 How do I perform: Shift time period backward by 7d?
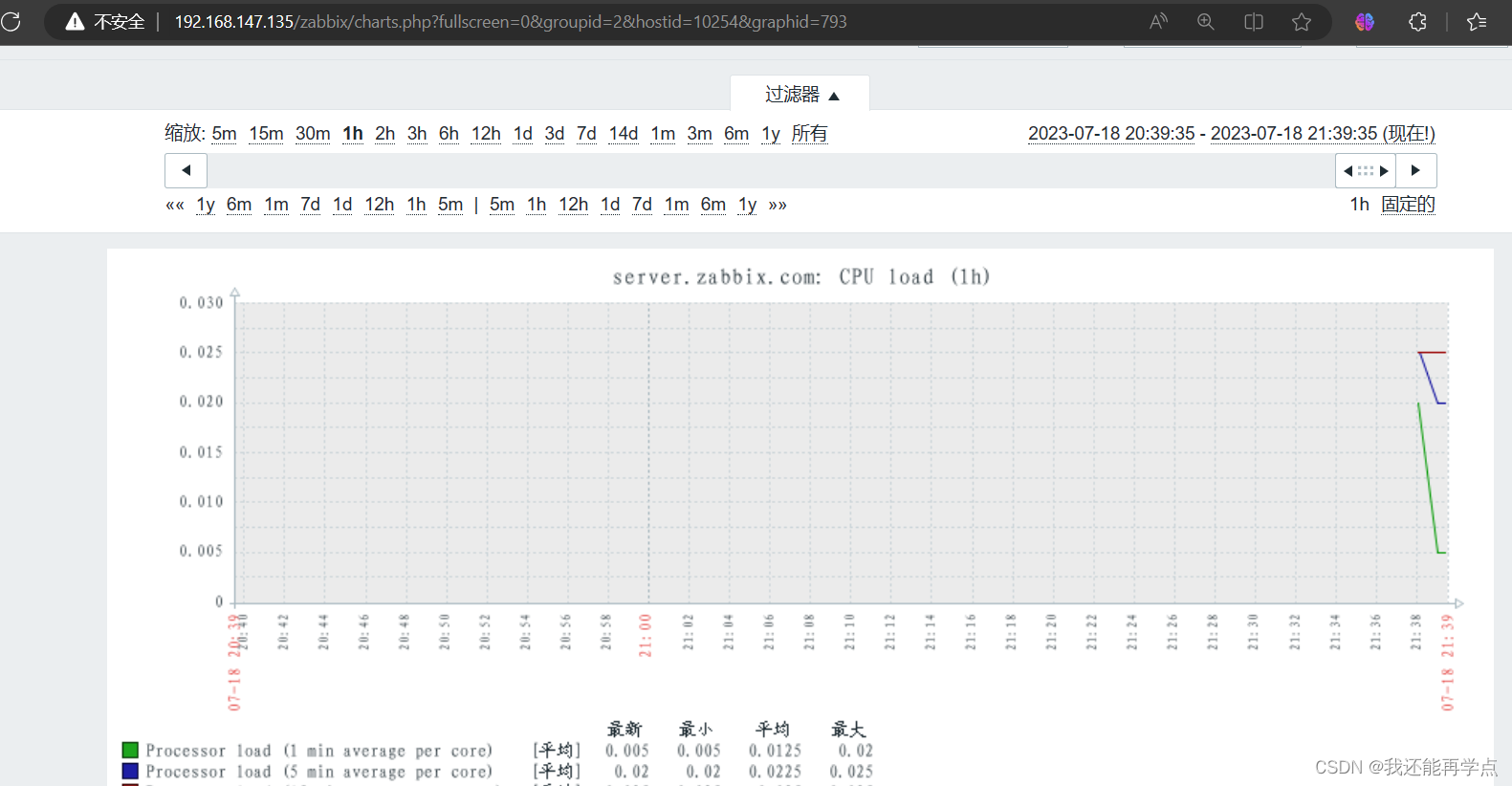tap(310, 205)
